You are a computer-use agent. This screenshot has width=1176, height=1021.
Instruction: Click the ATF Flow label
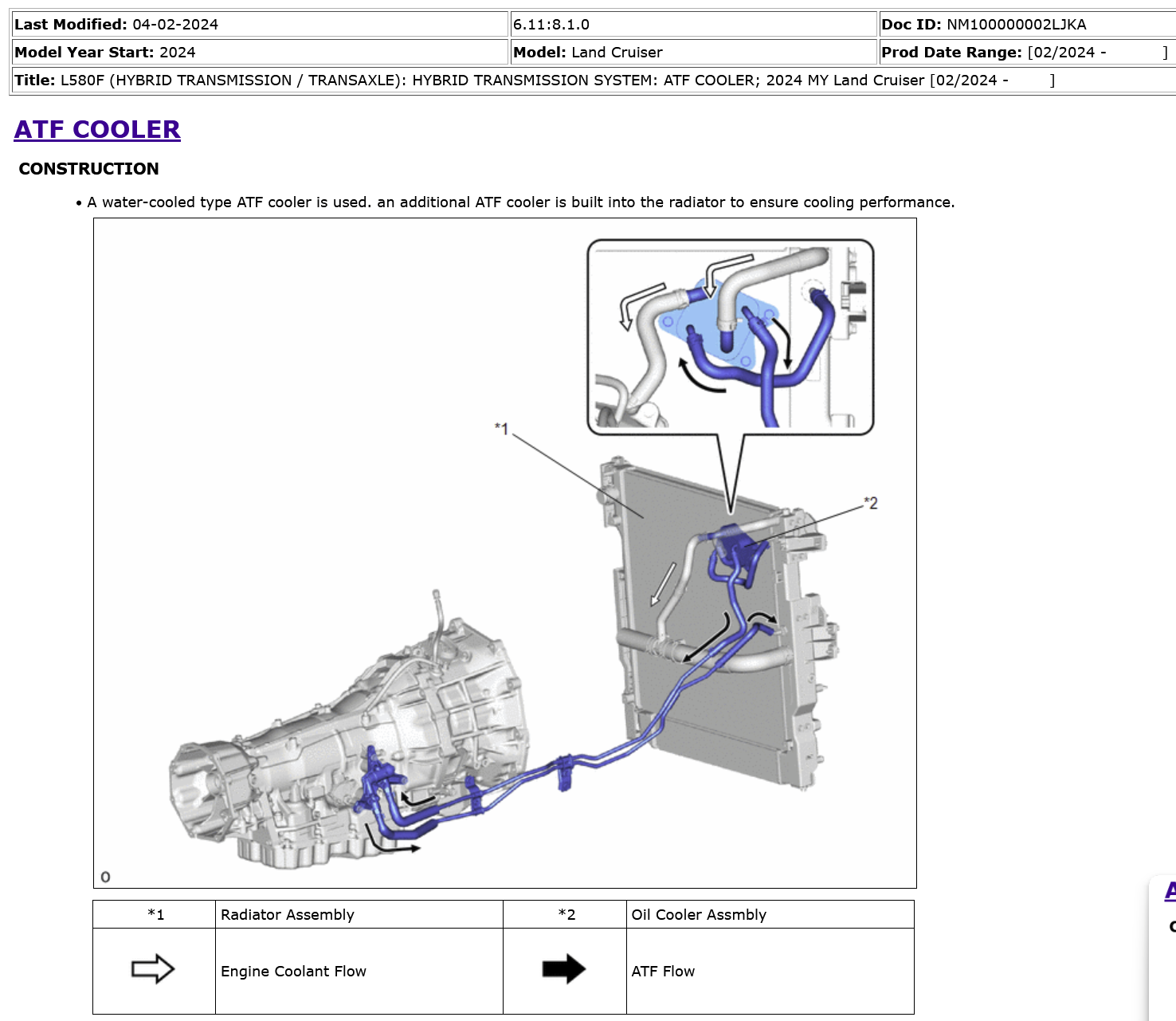663,972
